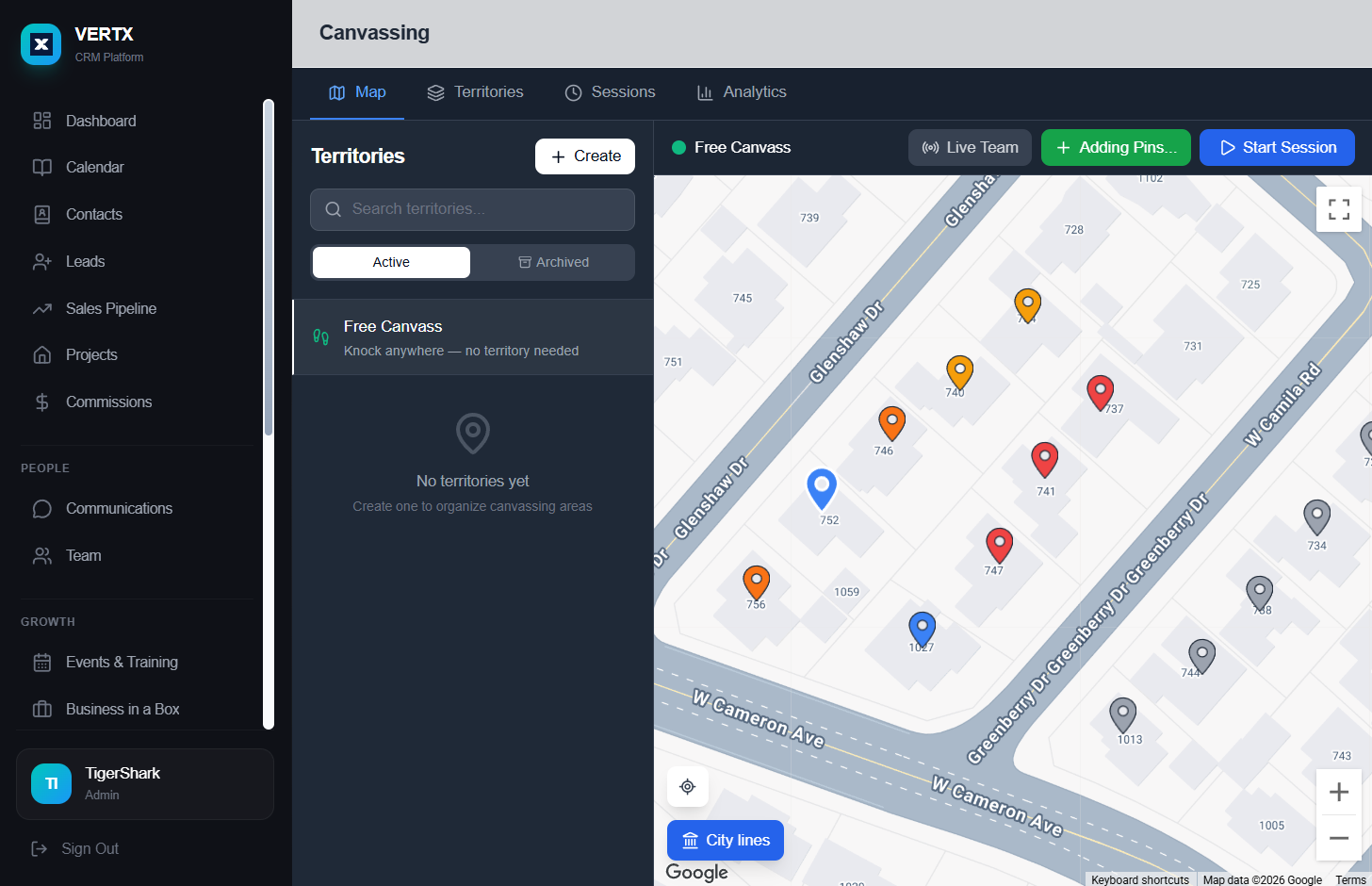1372x886 pixels.
Task: Center map on my location
Action: coord(688,787)
